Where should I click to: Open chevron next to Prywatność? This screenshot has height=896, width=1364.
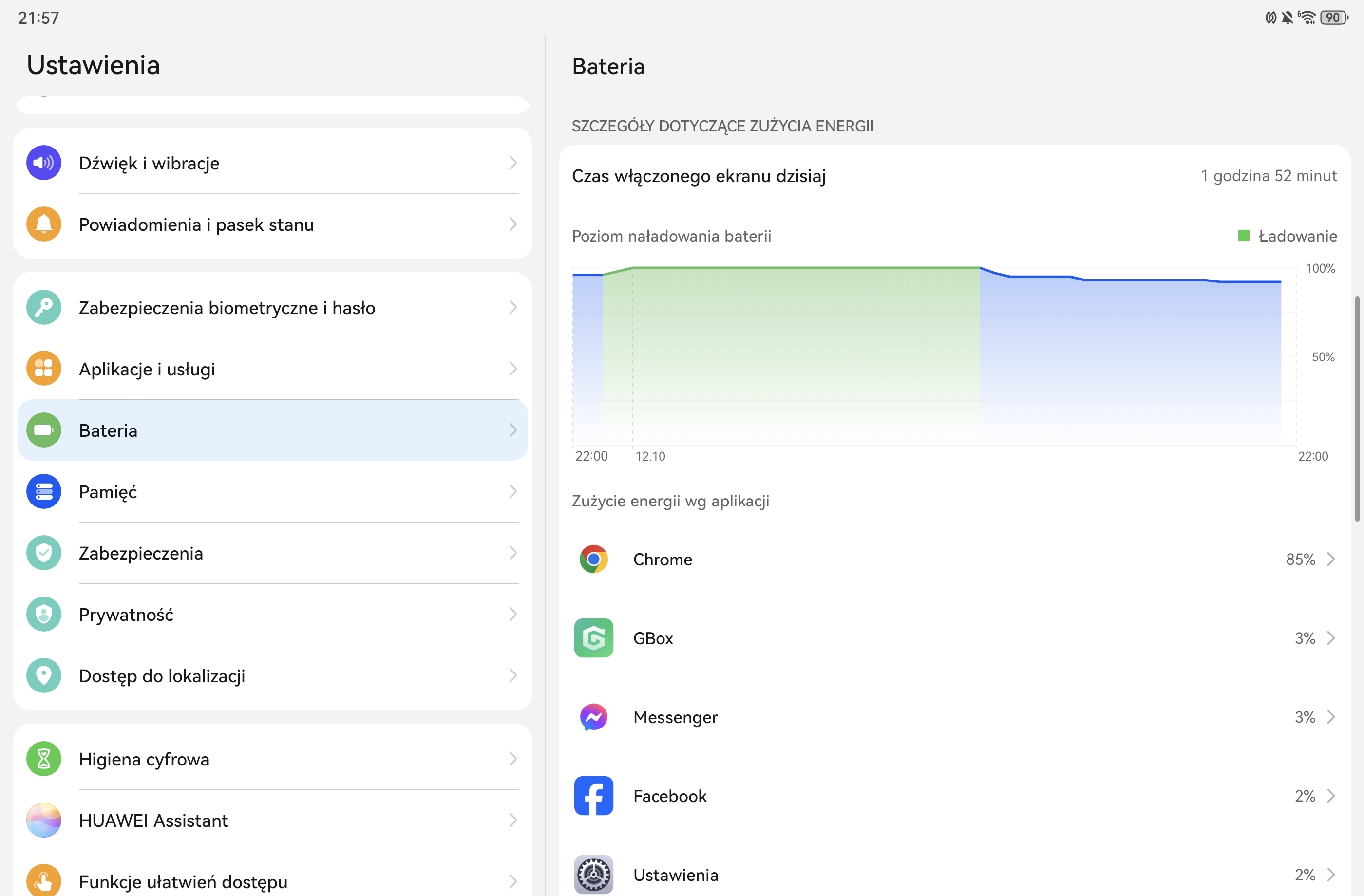[x=513, y=614]
